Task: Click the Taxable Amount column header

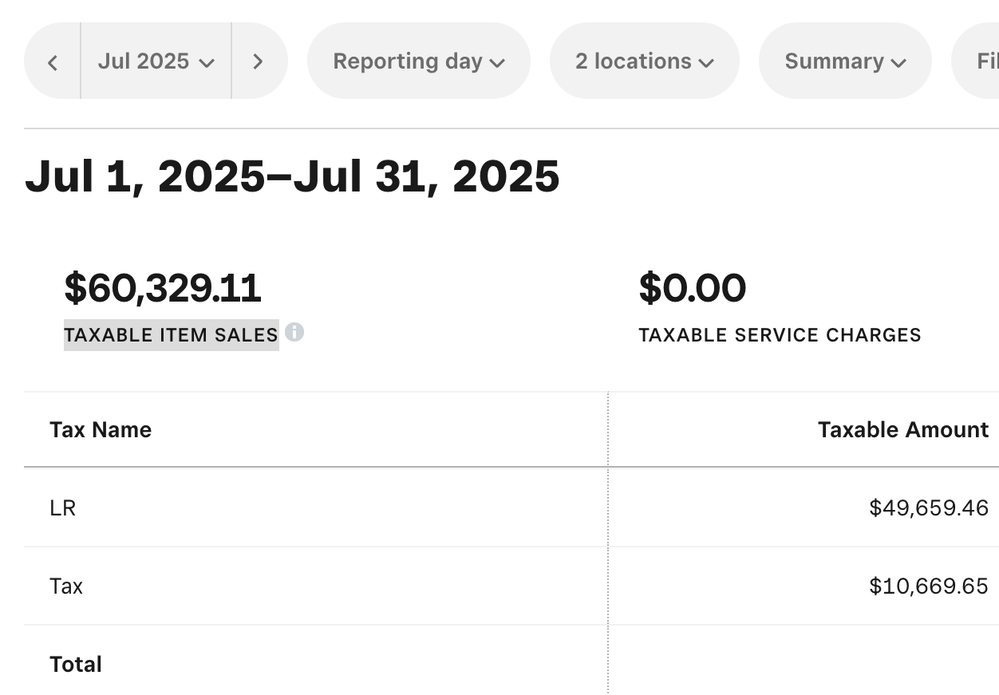Action: pos(902,429)
